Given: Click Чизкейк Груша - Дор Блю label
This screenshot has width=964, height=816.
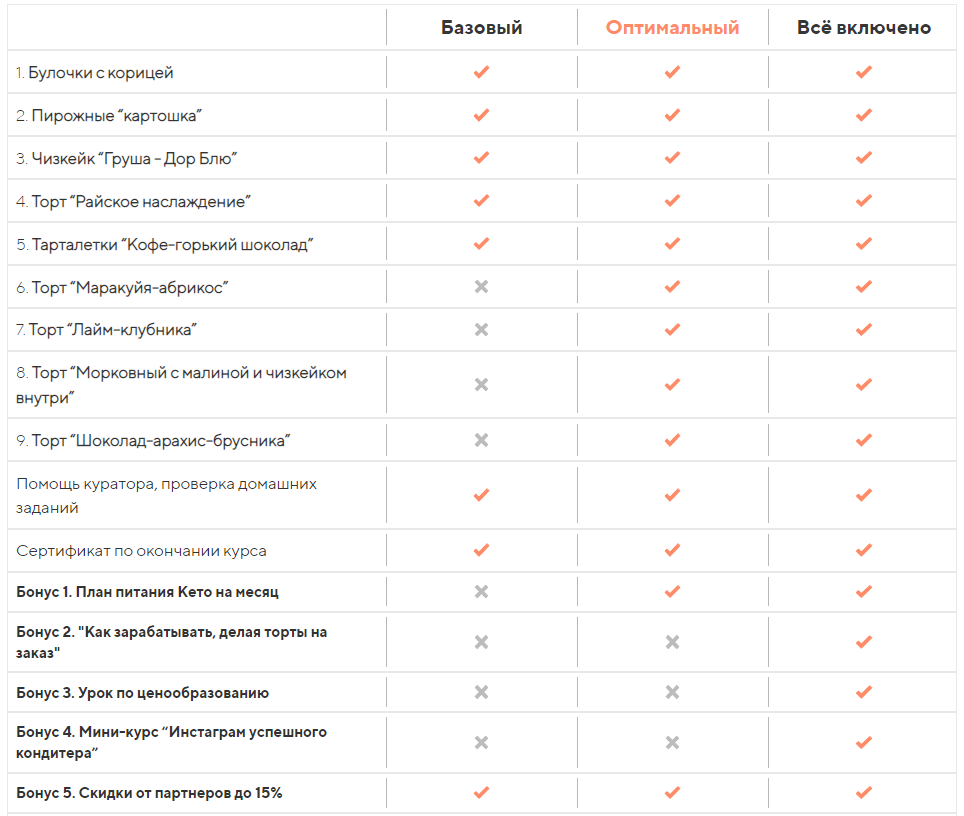Looking at the screenshot, I should tap(127, 159).
